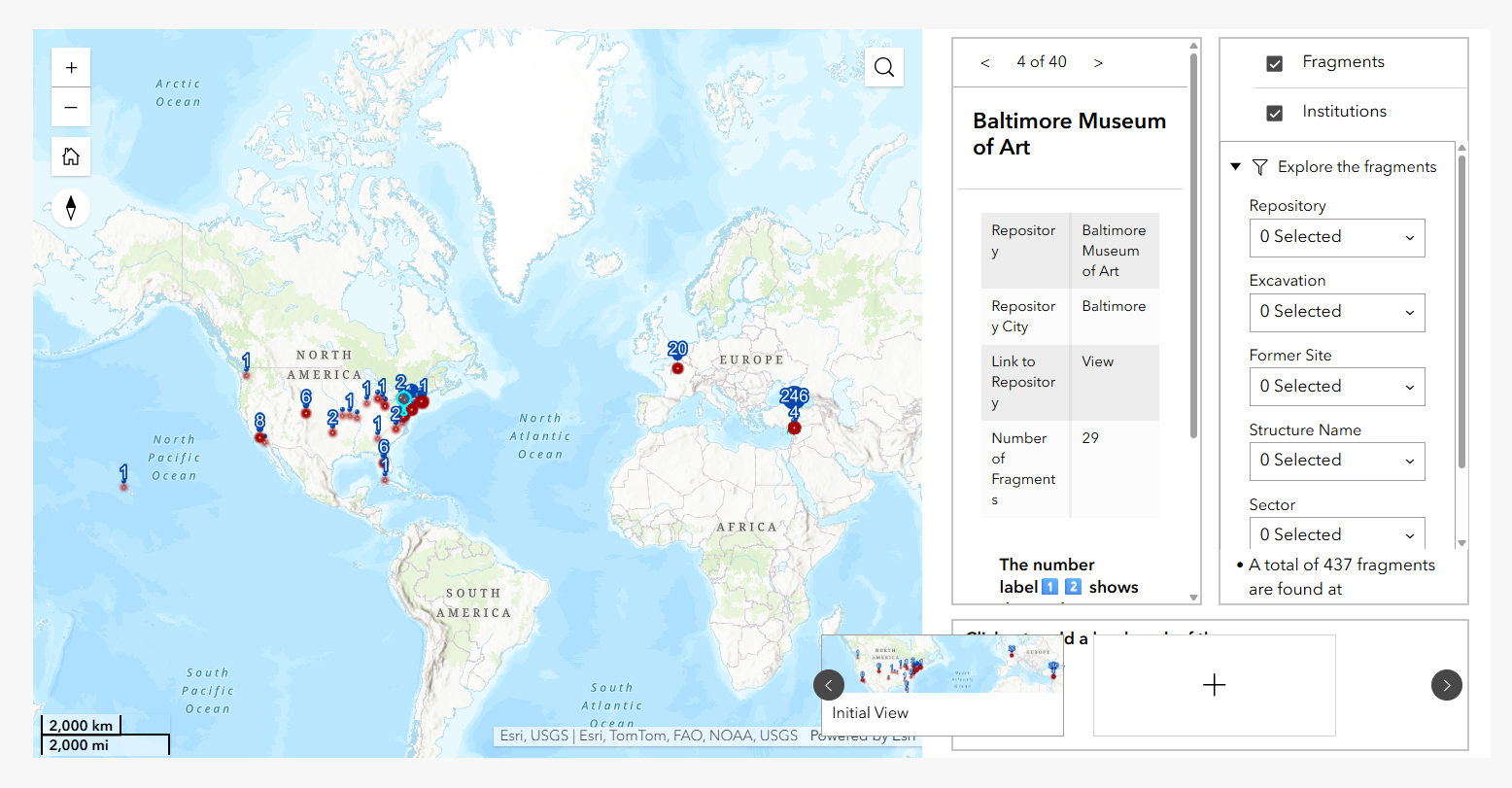Reset map to home extent
1512x788 pixels.
point(71,156)
